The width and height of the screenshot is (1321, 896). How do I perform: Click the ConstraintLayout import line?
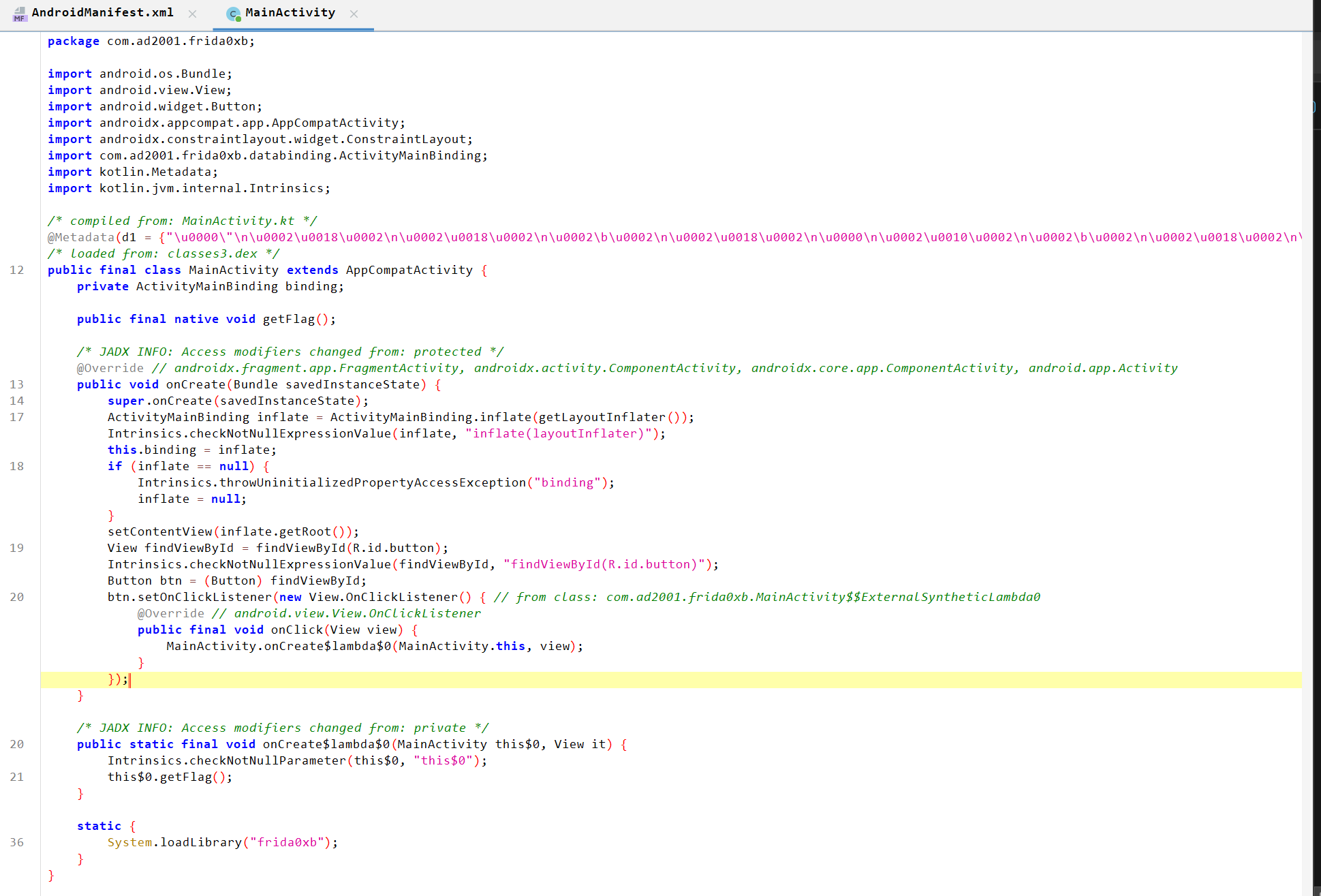pos(260,139)
